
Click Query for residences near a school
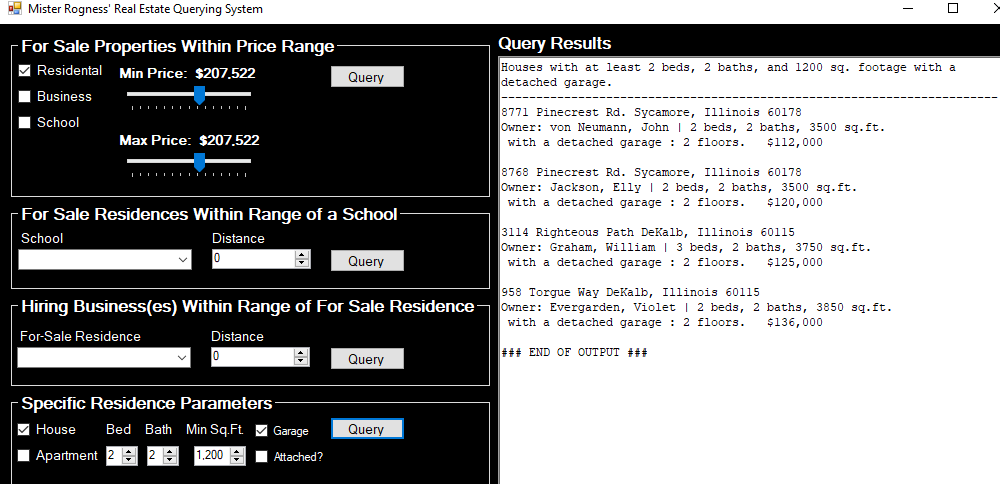tap(367, 261)
